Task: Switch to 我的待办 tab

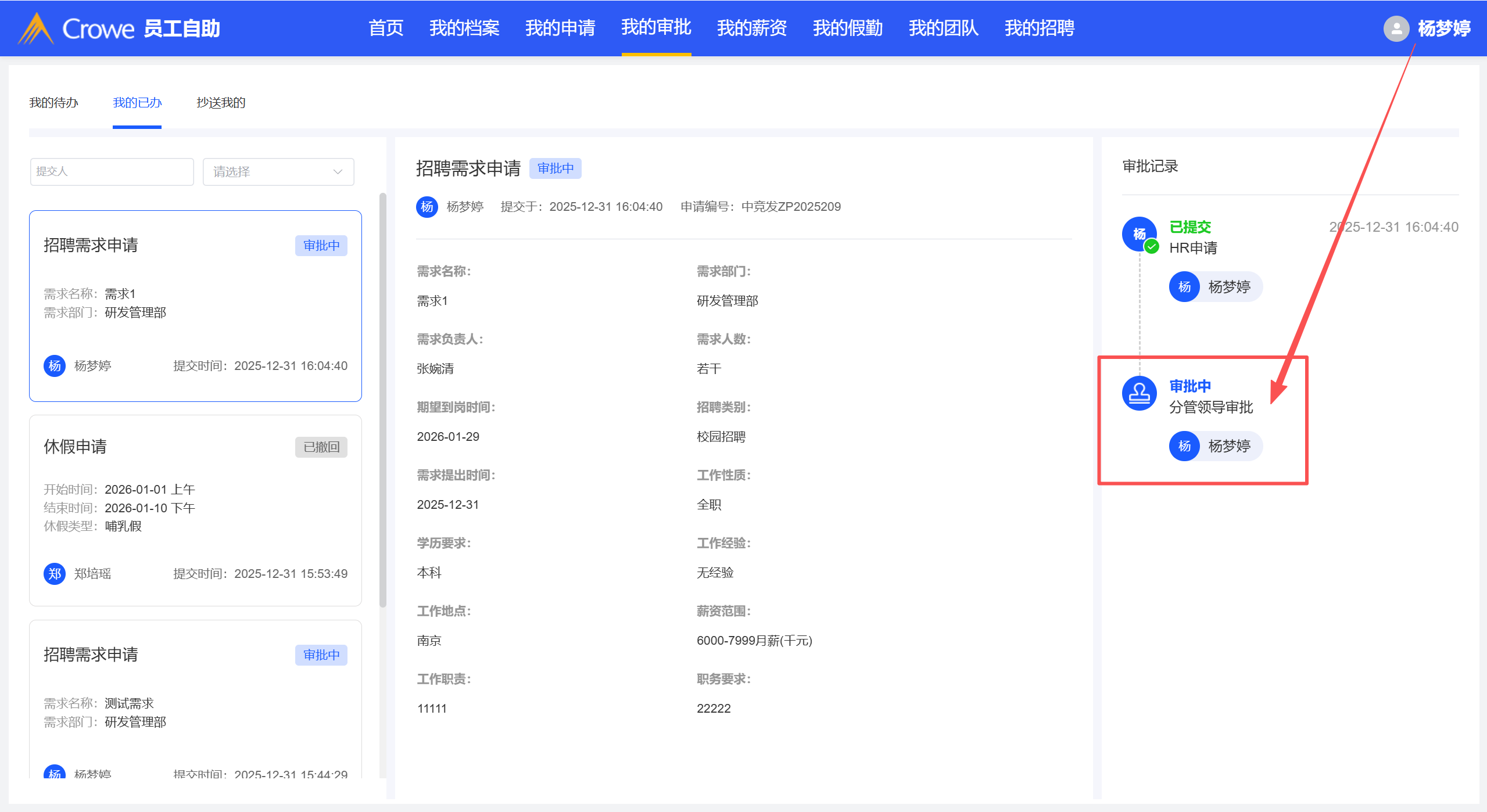Action: tap(53, 103)
